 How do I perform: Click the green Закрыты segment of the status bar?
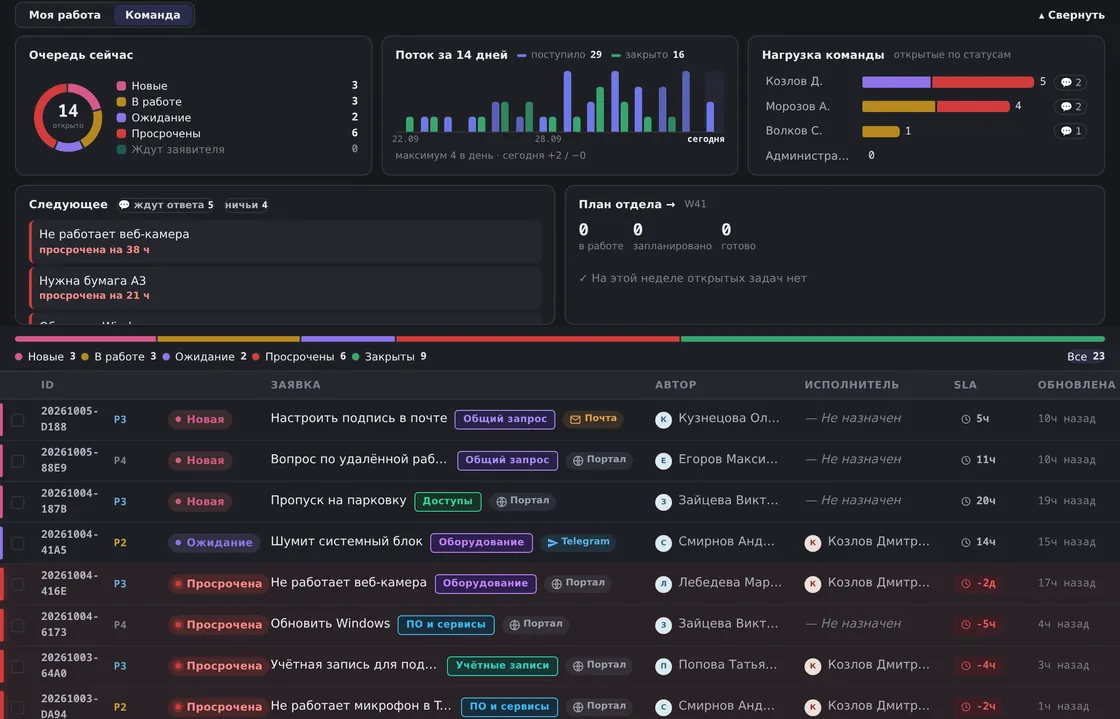pyautogui.click(x=893, y=339)
